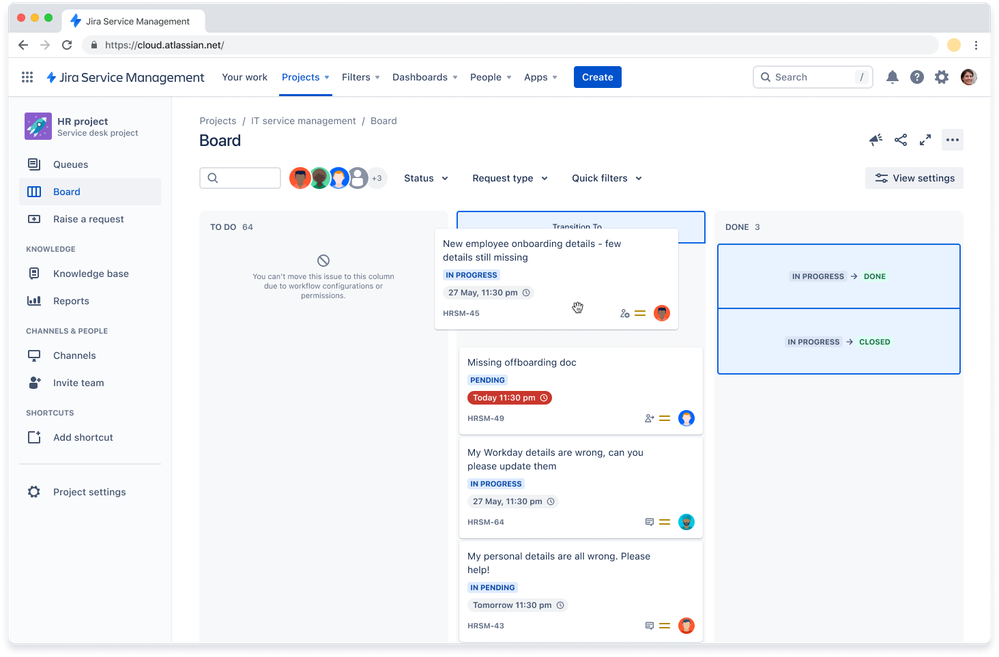Viewport: 999px width, 657px height.
Task: Open the Missing offboarding doc card
Action: pyautogui.click(x=580, y=390)
